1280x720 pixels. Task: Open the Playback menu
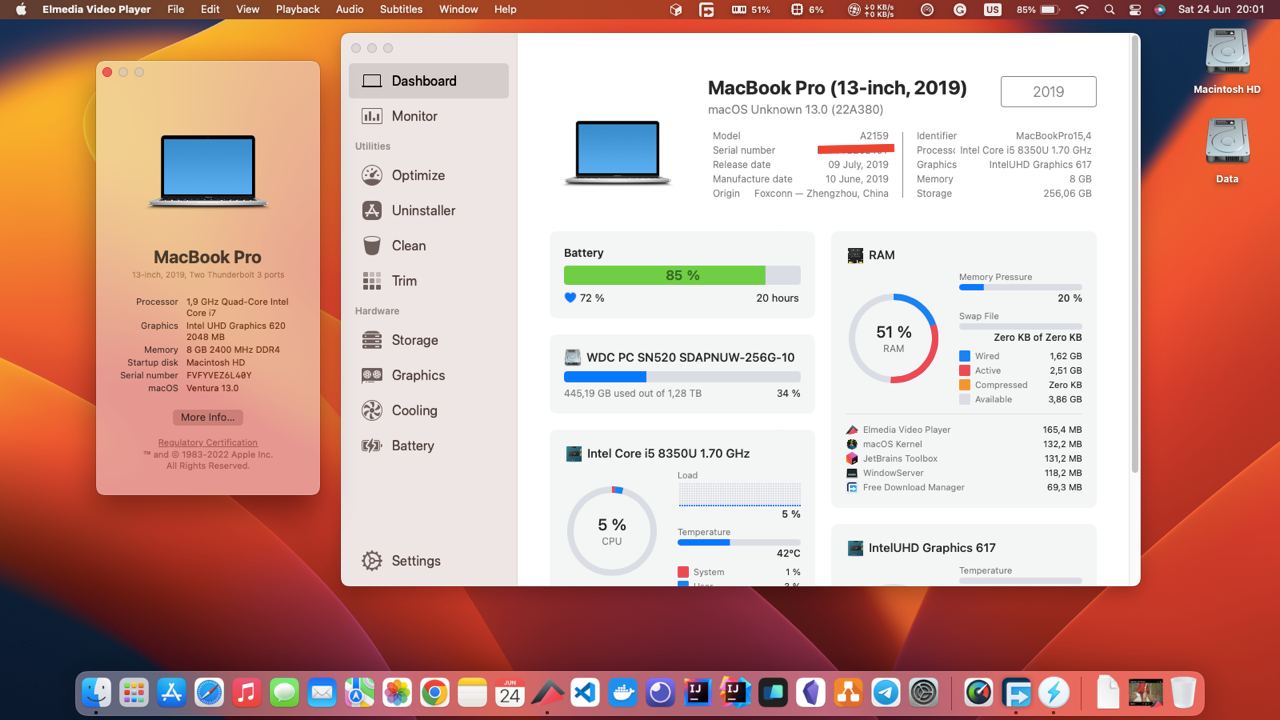point(298,9)
